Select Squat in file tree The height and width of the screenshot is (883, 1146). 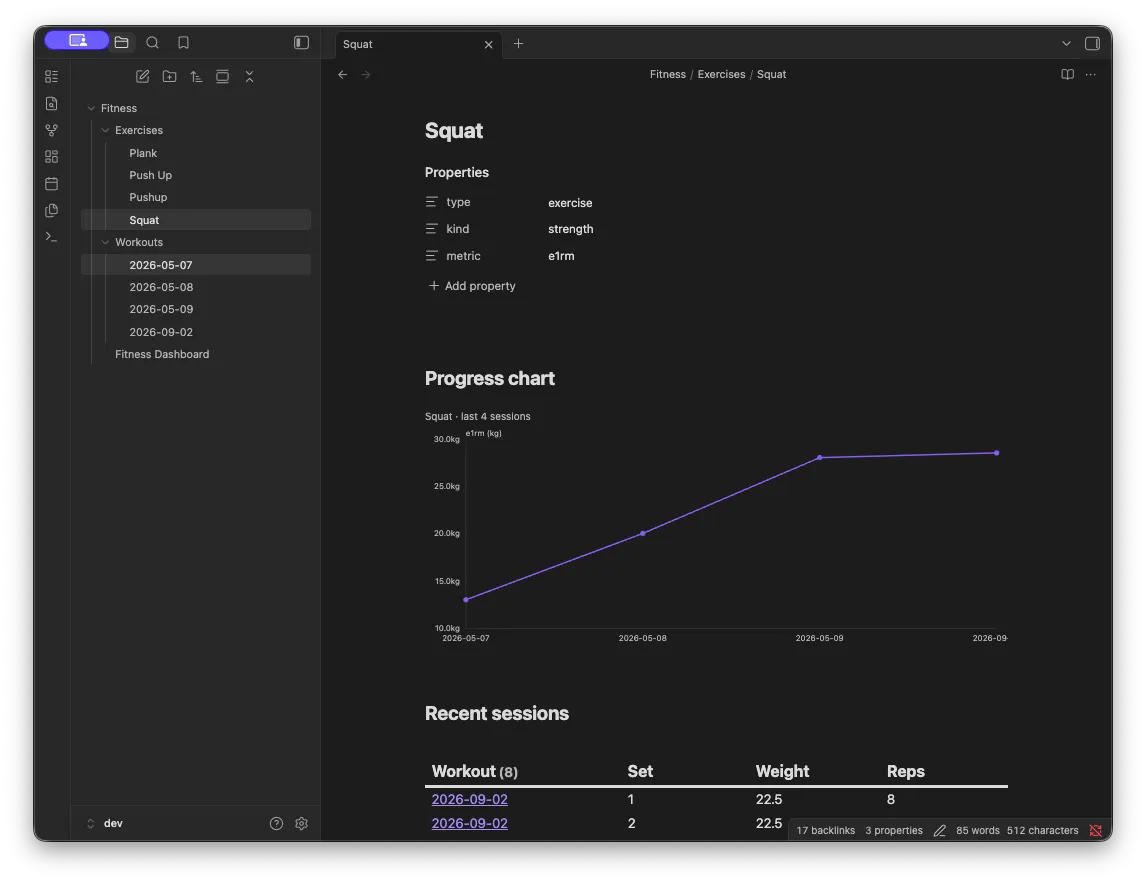tap(196, 220)
